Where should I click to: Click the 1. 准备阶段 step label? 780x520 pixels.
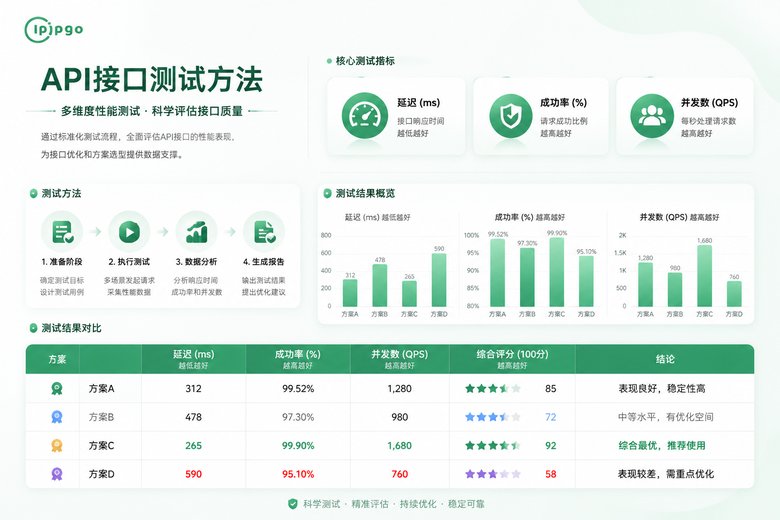[62, 262]
